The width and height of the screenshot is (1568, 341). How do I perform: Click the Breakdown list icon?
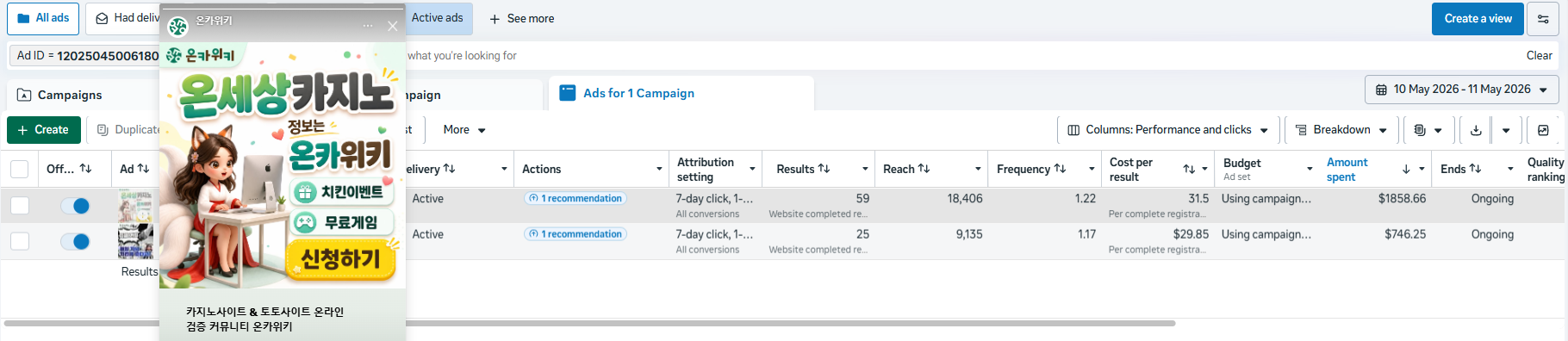point(1301,130)
